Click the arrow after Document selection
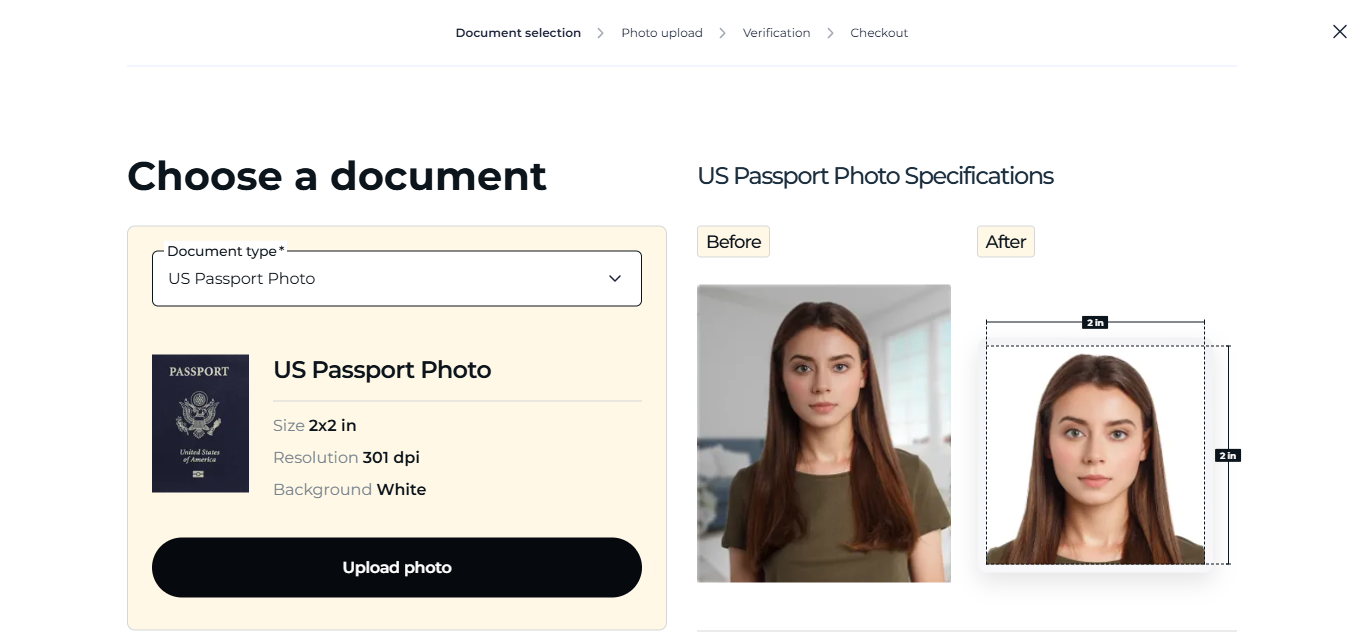The image size is (1364, 637). point(600,32)
